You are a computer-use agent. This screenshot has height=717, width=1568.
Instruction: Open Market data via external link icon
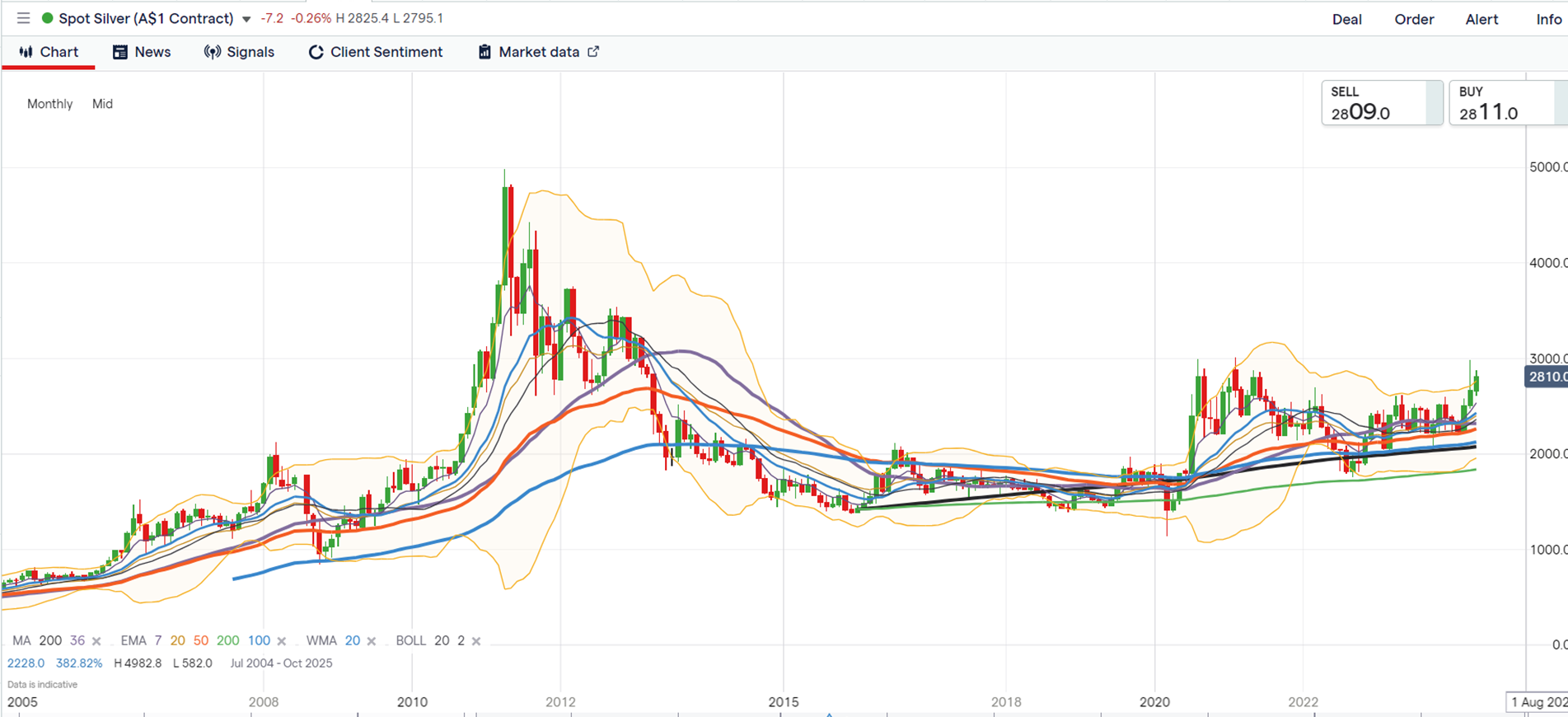click(x=593, y=51)
